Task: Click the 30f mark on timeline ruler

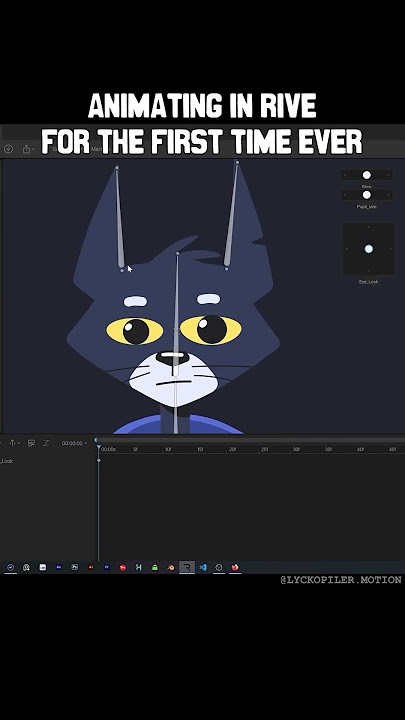Action: [x=297, y=450]
